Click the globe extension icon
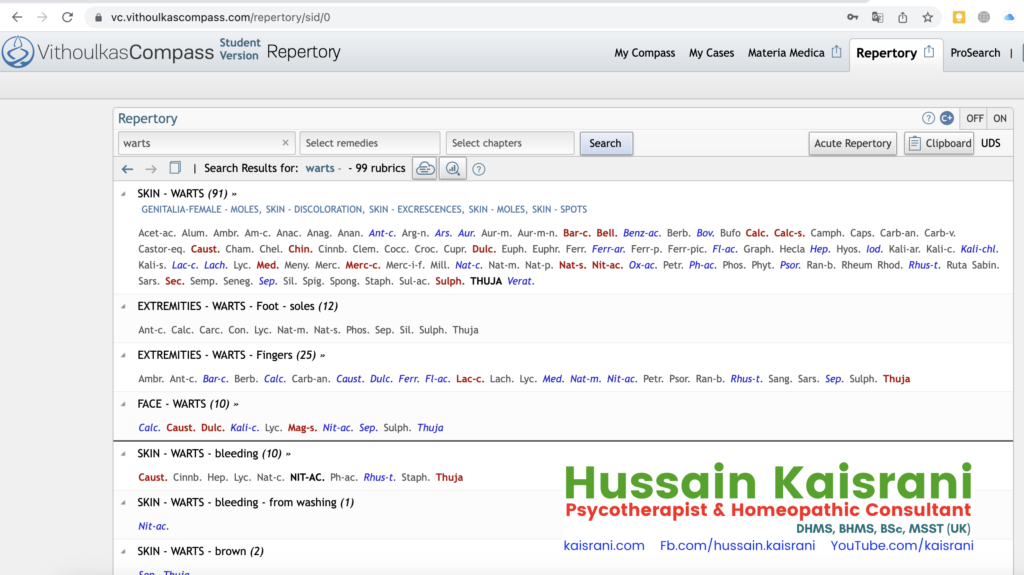 984,17
